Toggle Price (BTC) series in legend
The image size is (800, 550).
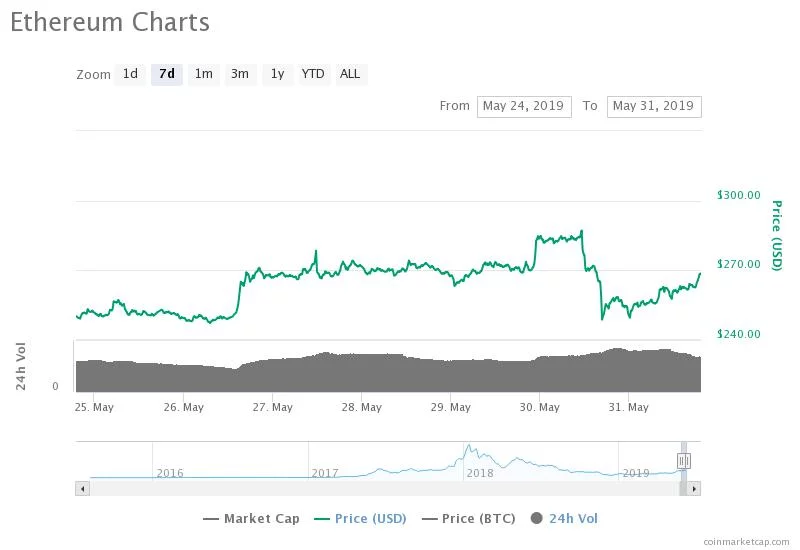point(472,518)
